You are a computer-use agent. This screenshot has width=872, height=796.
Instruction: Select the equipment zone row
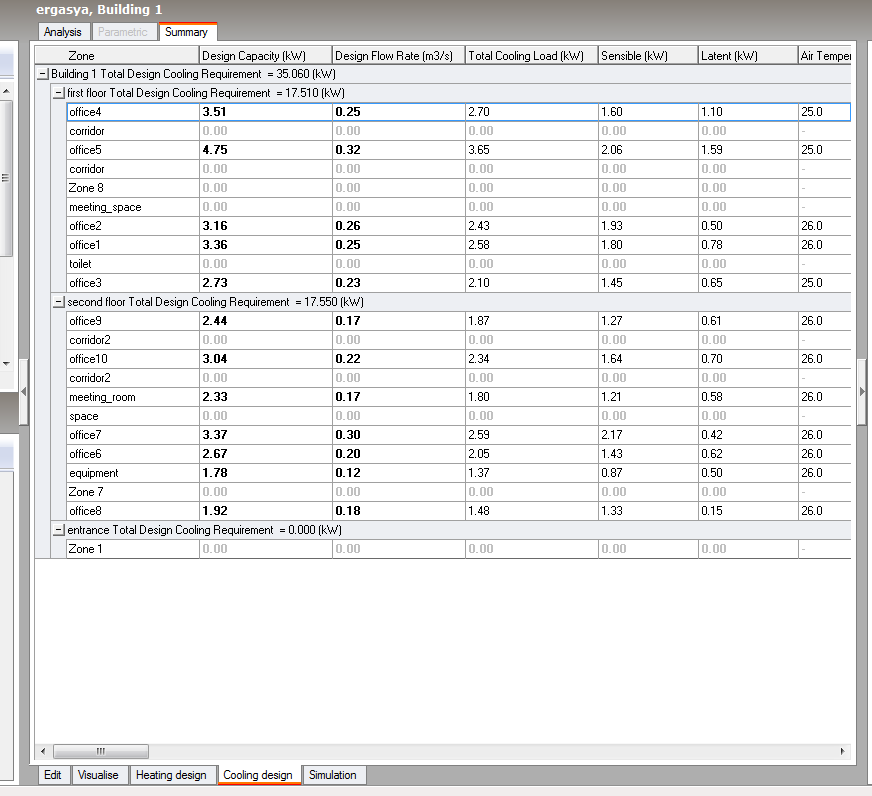click(459, 473)
